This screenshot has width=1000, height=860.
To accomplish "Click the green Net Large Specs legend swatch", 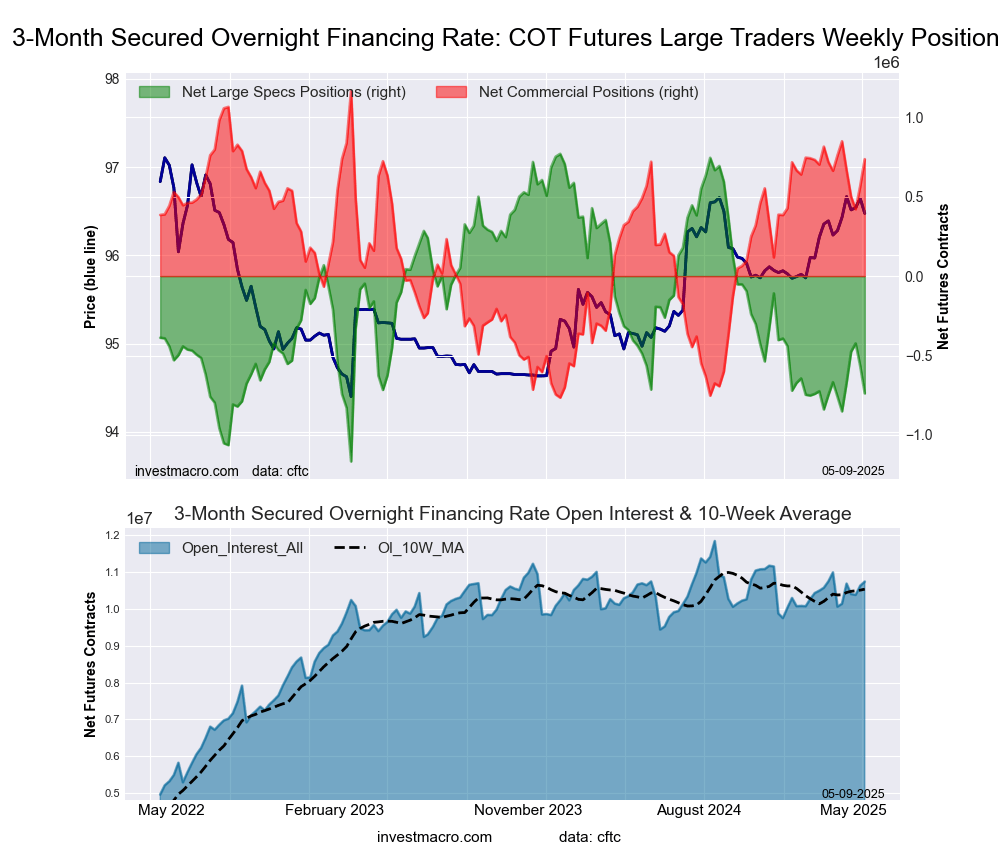I will [x=155, y=92].
